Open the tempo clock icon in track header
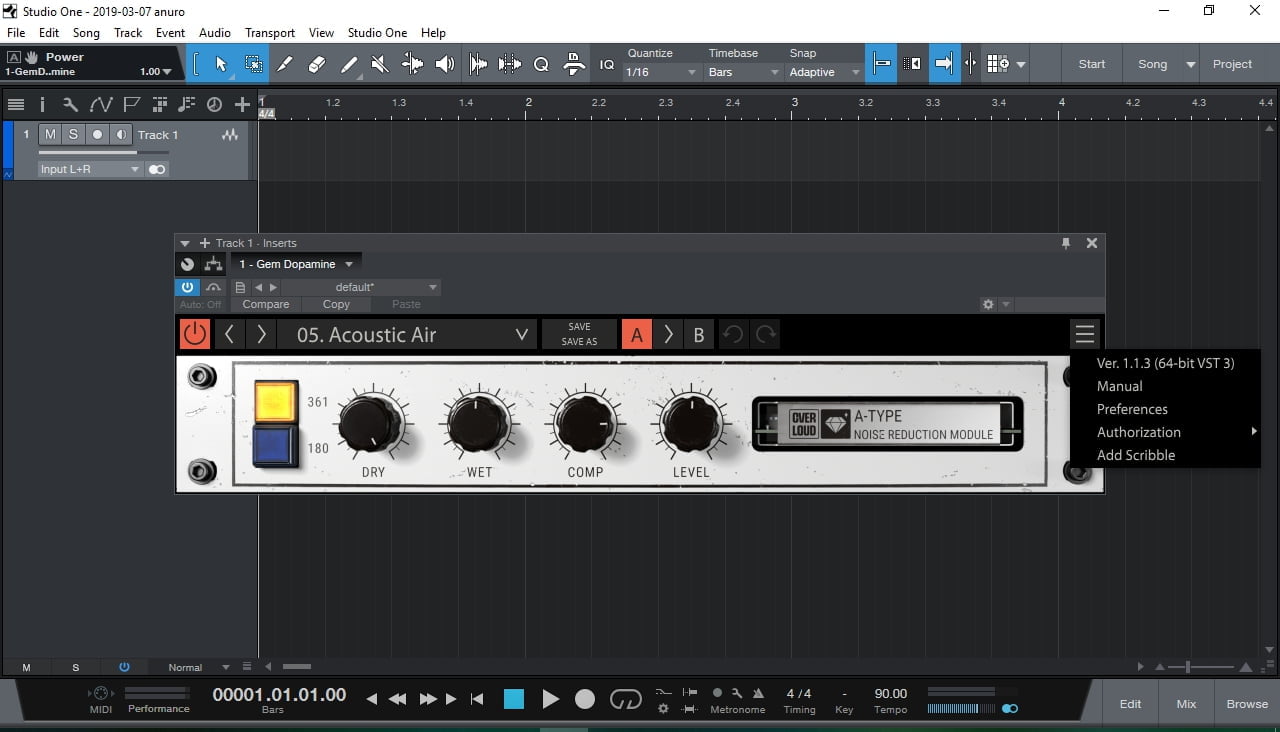The image size is (1280, 732). tap(214, 104)
